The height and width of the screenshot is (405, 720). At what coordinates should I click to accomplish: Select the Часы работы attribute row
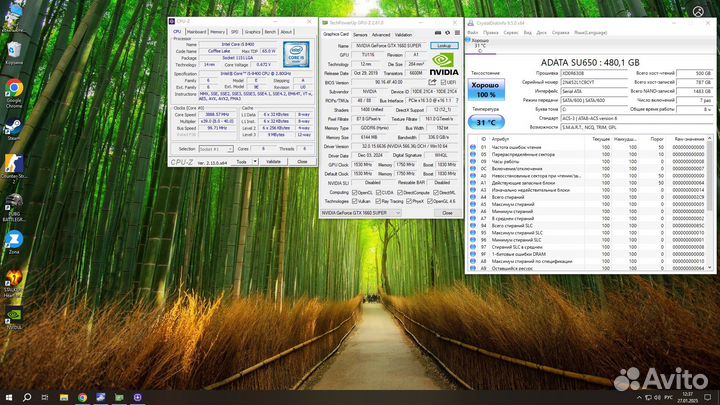click(588, 162)
